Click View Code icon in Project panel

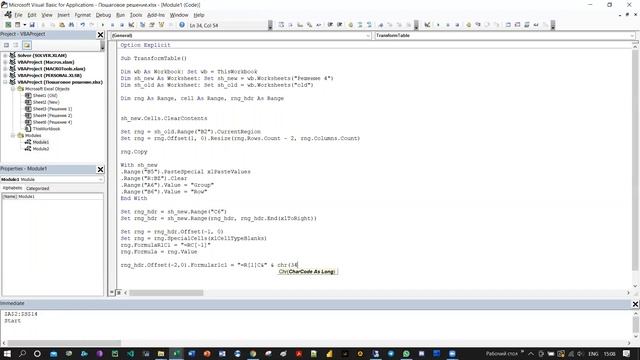pyautogui.click(x=7, y=45)
